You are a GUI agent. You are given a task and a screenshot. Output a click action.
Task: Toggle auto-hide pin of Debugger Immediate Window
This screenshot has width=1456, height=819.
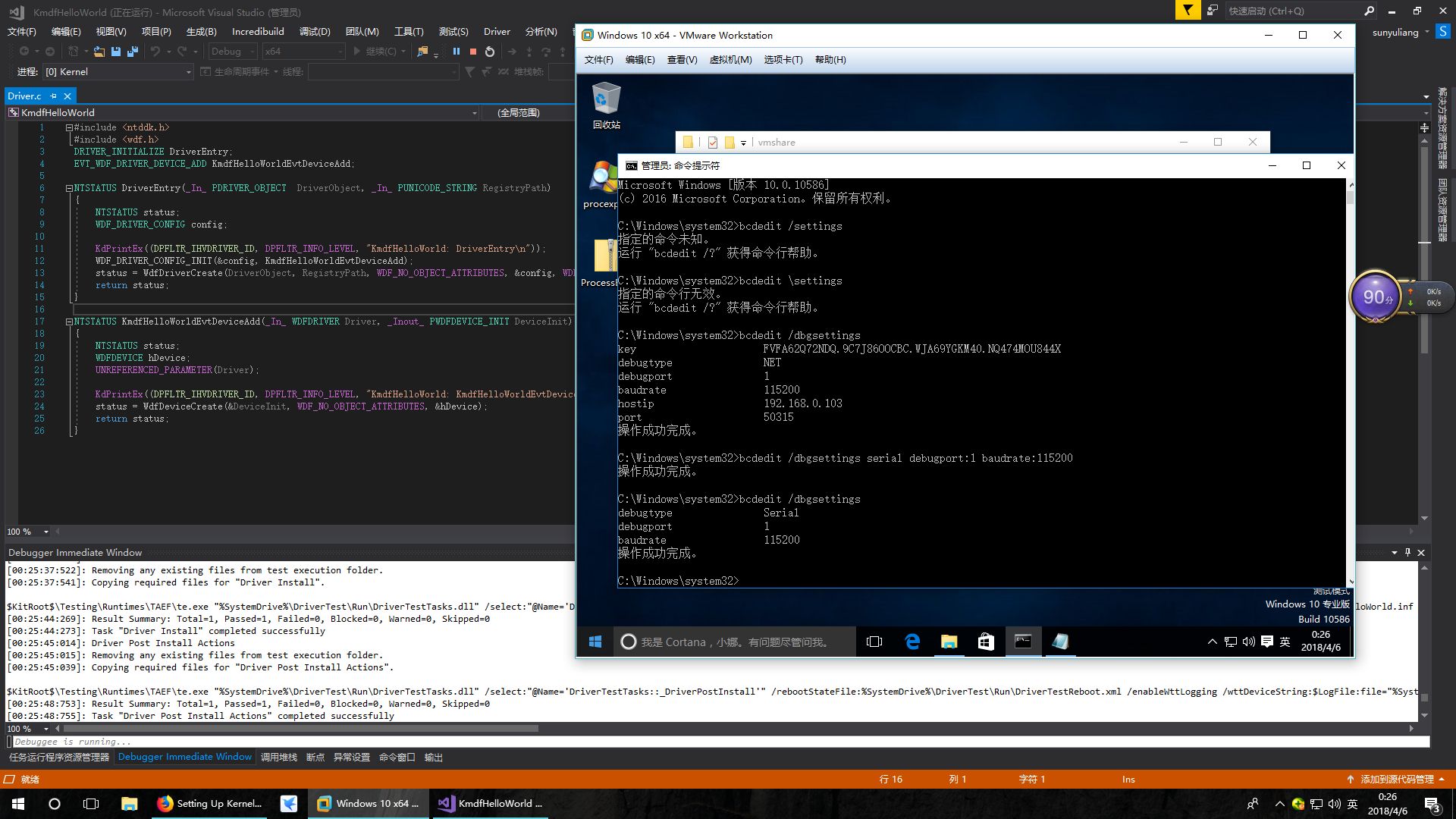(1407, 552)
